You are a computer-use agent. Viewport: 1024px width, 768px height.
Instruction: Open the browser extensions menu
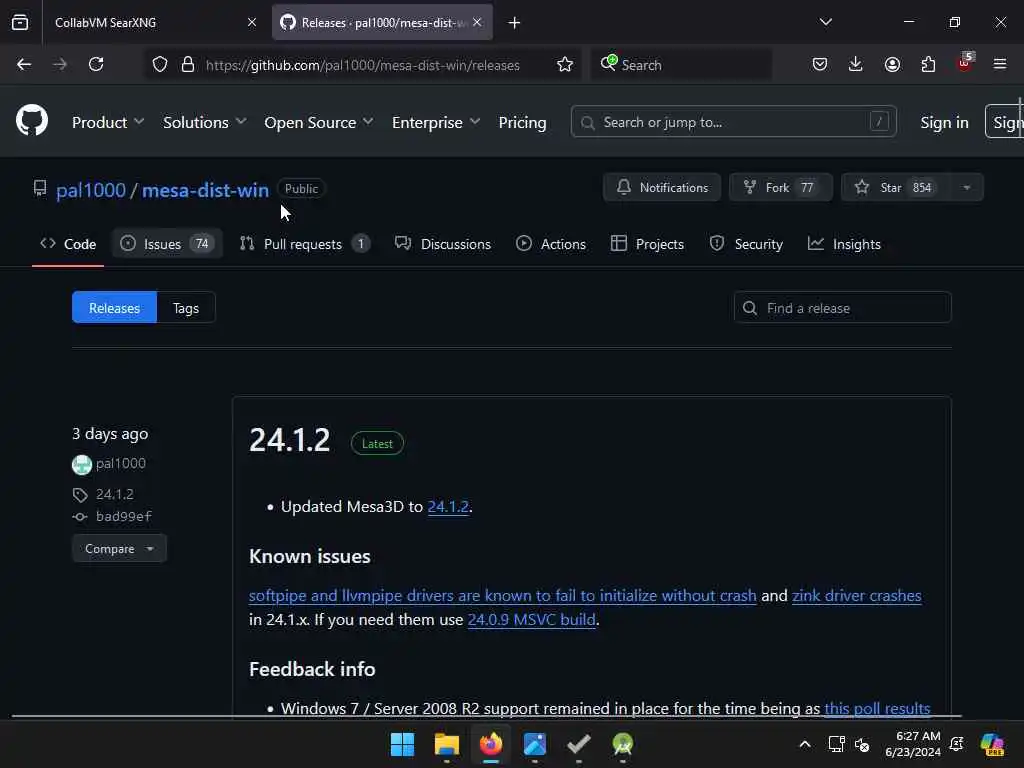coord(928,64)
